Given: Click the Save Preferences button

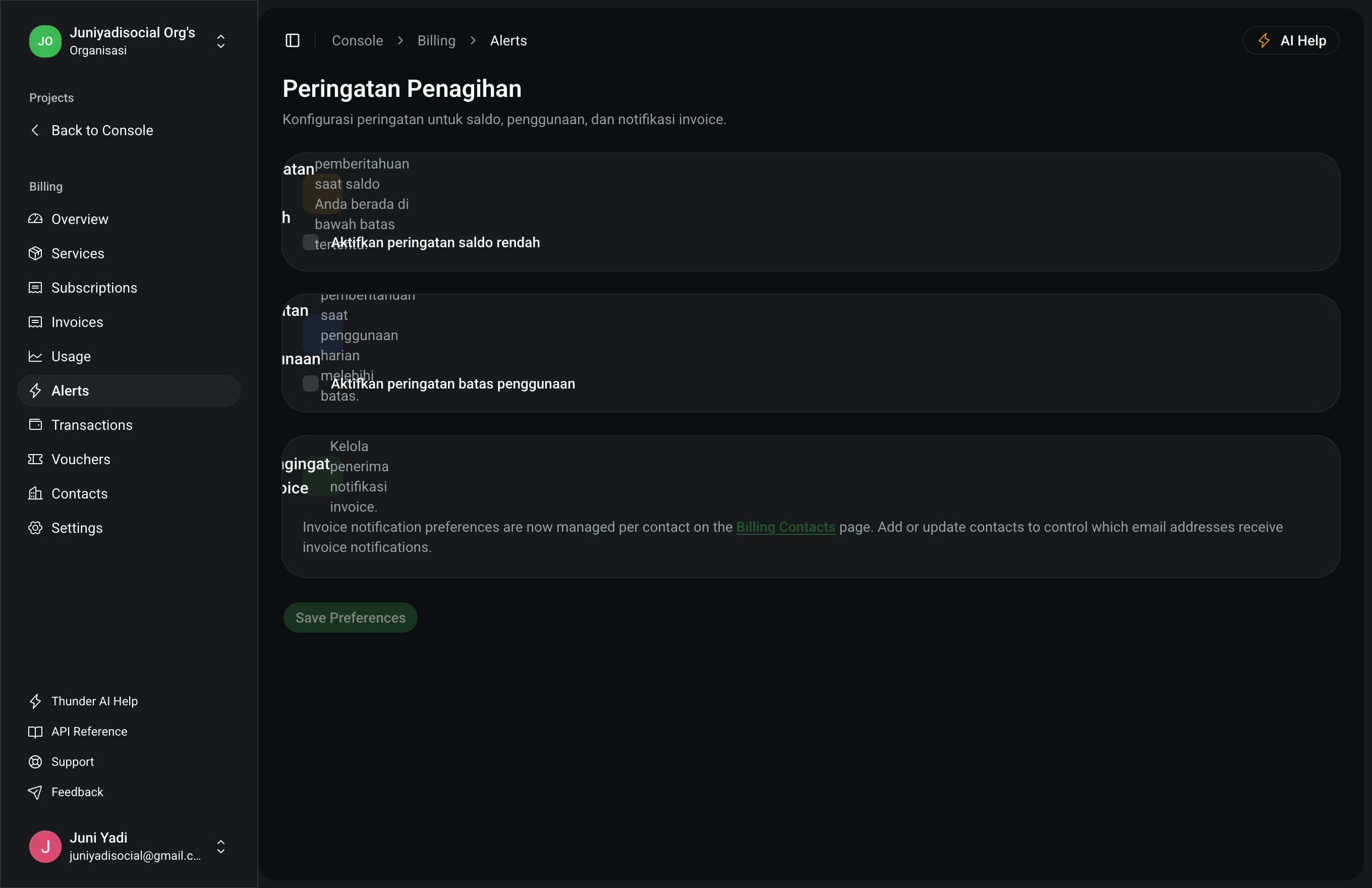Looking at the screenshot, I should [x=351, y=618].
